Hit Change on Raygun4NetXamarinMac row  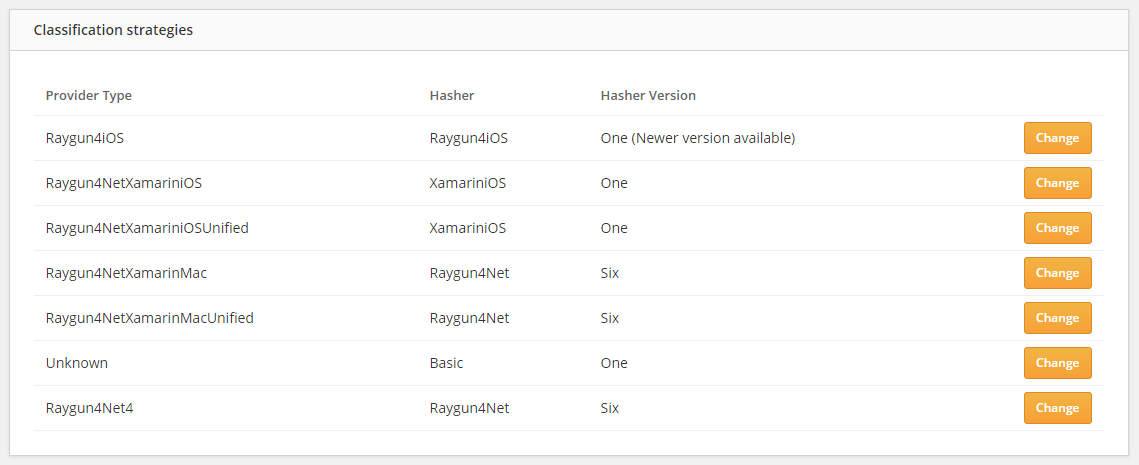point(1057,273)
